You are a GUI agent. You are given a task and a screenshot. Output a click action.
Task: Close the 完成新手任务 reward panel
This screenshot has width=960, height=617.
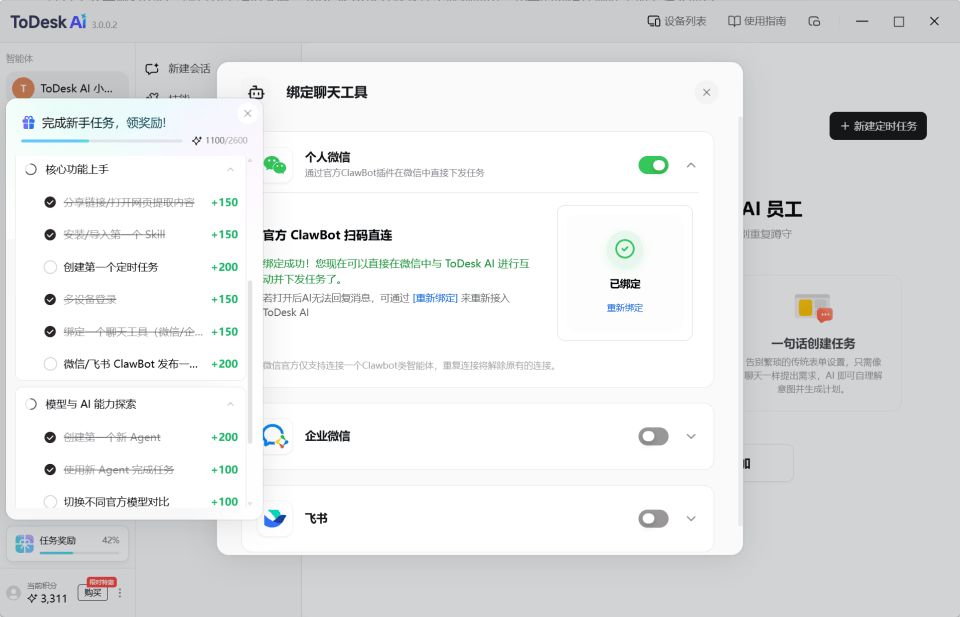[x=247, y=113]
